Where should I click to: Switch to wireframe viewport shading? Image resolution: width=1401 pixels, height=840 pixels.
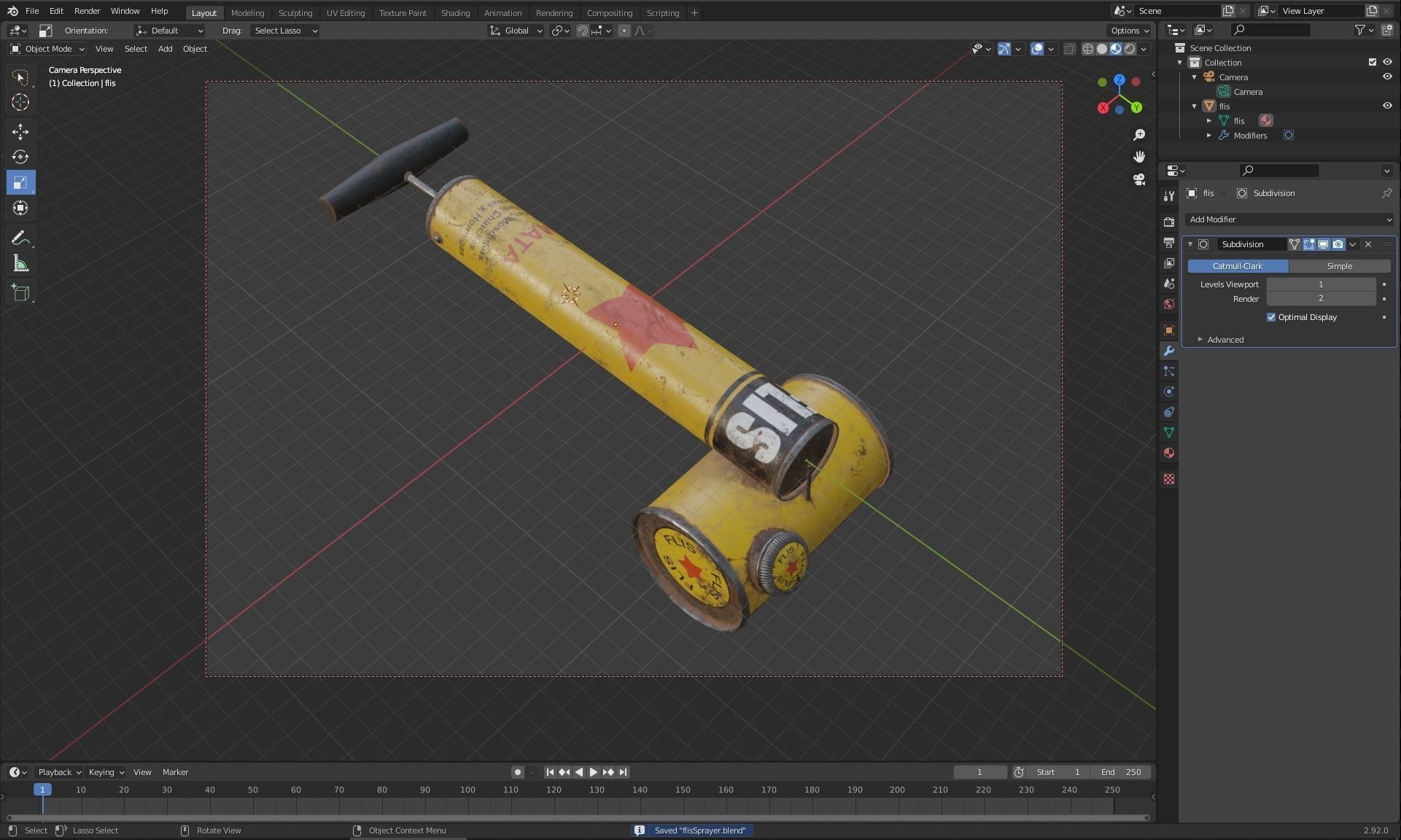pos(1088,49)
